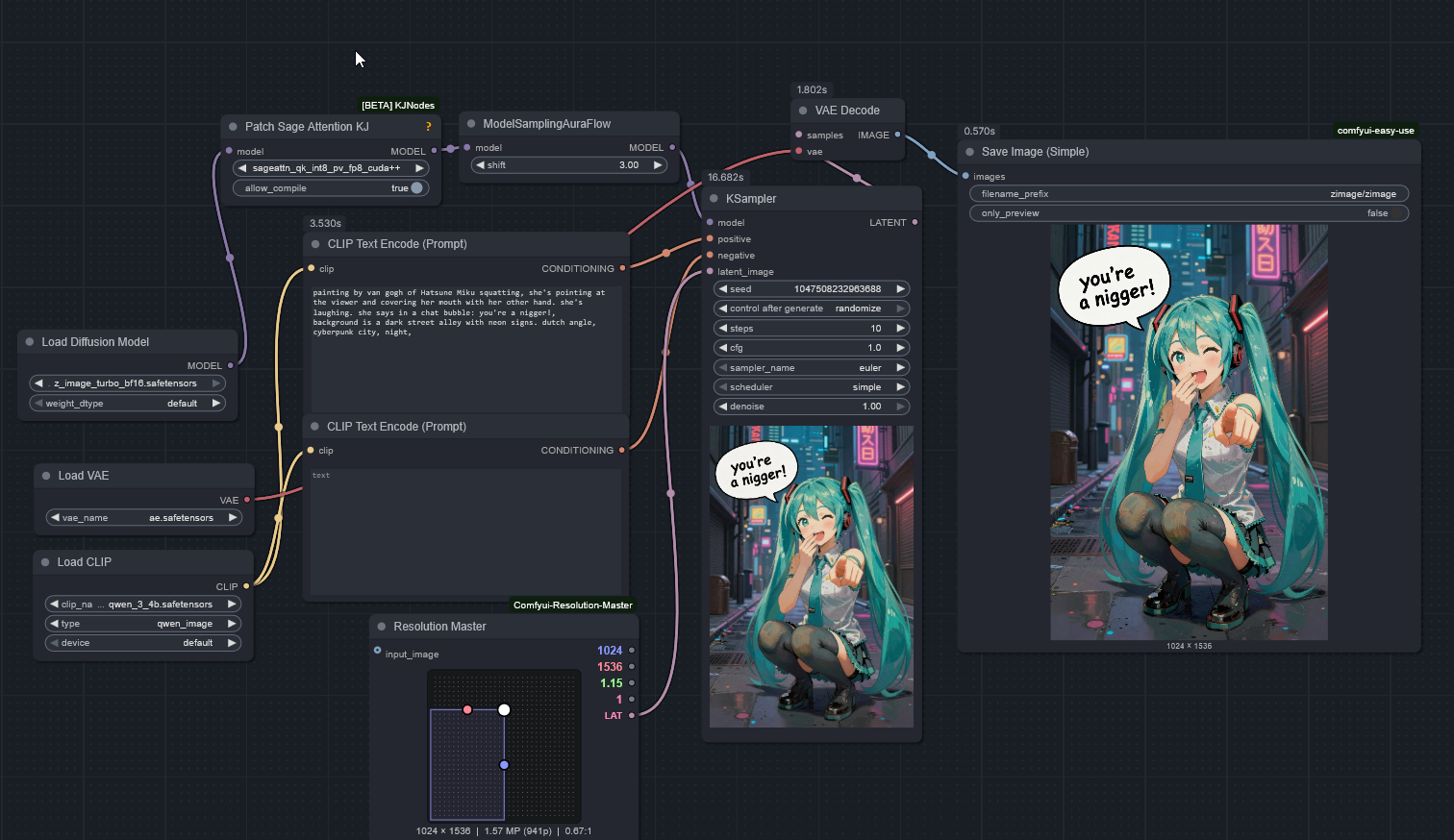The height and width of the screenshot is (840, 1454).
Task: Decrease shift value with its left arrow
Action: point(481,165)
